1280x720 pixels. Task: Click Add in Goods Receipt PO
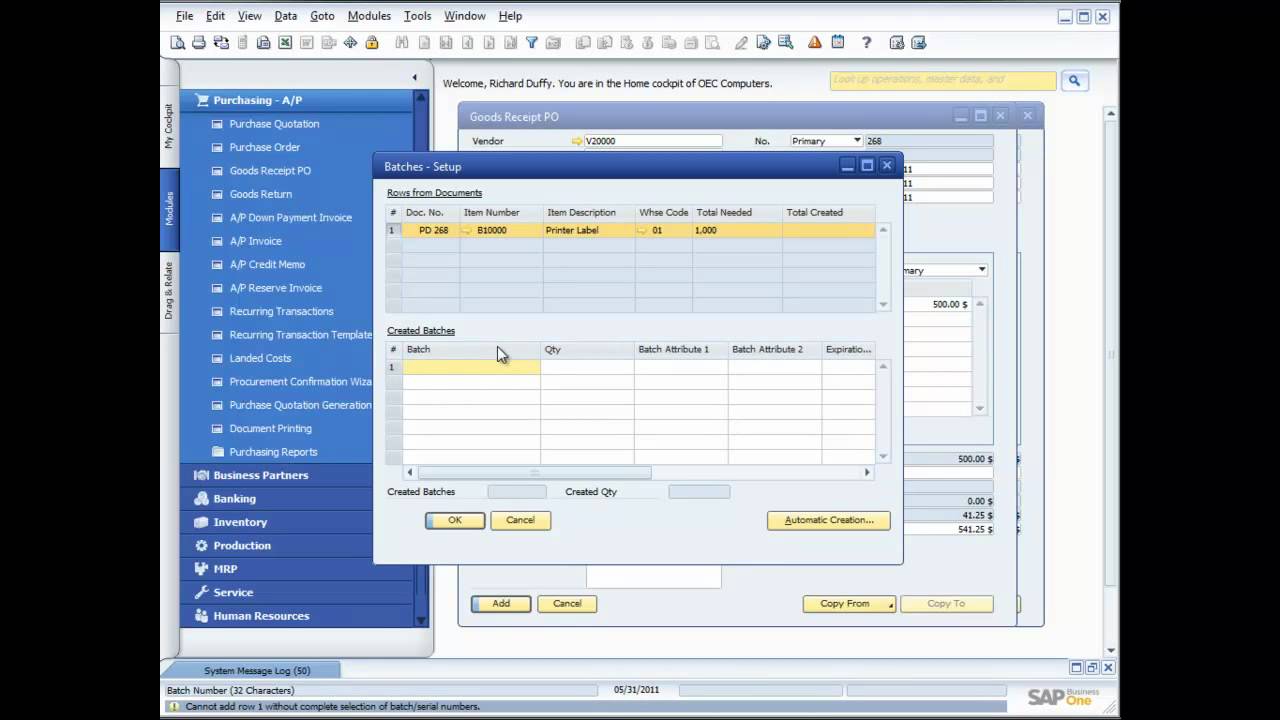501,603
